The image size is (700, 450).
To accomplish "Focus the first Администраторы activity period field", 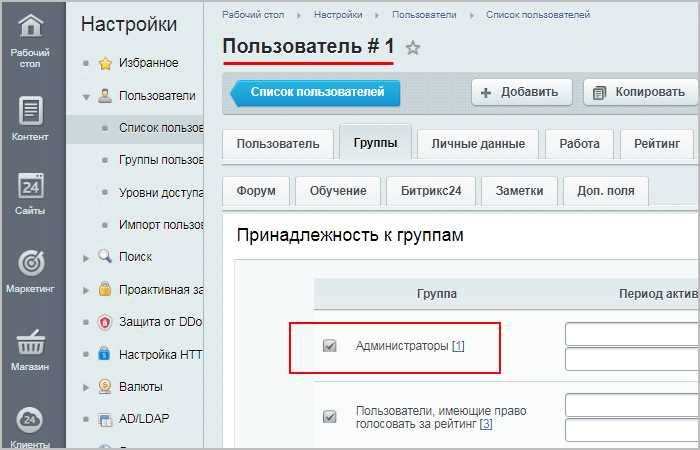I will point(632,334).
